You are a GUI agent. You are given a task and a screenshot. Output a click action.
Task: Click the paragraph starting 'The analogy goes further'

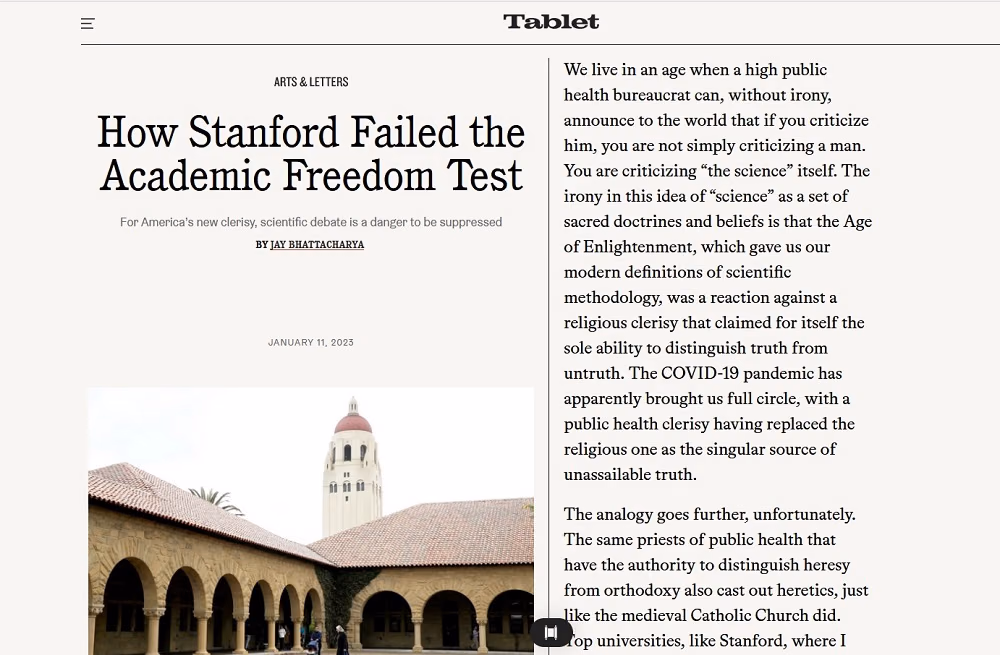(x=716, y=577)
